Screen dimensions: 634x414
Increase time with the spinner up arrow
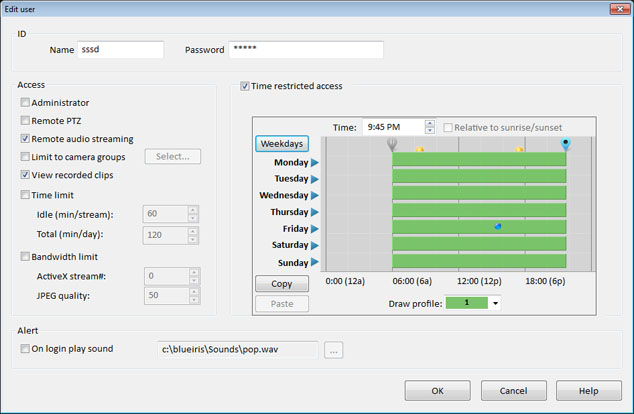[x=430, y=124]
